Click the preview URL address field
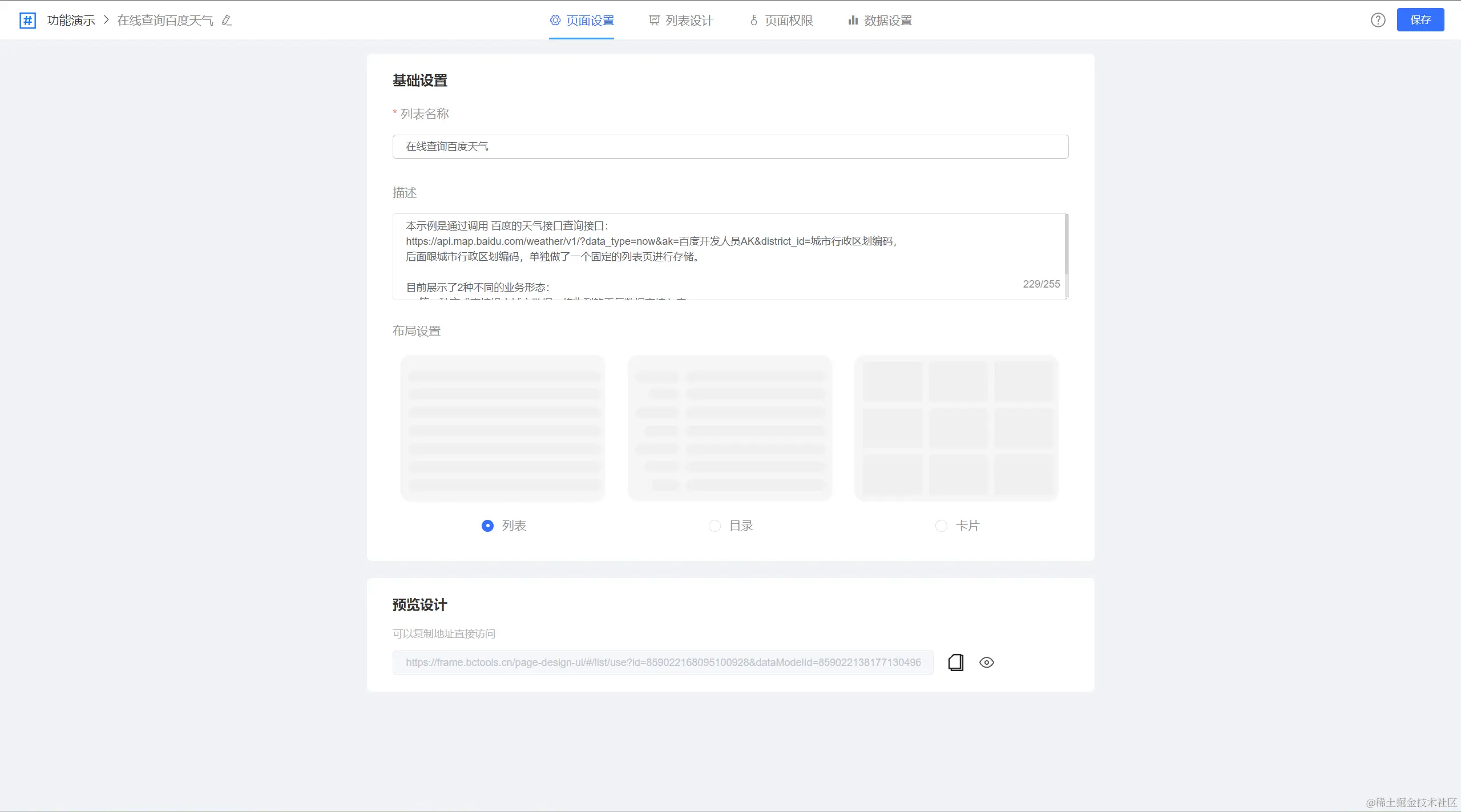Image resolution: width=1461 pixels, height=812 pixels. pos(663,662)
